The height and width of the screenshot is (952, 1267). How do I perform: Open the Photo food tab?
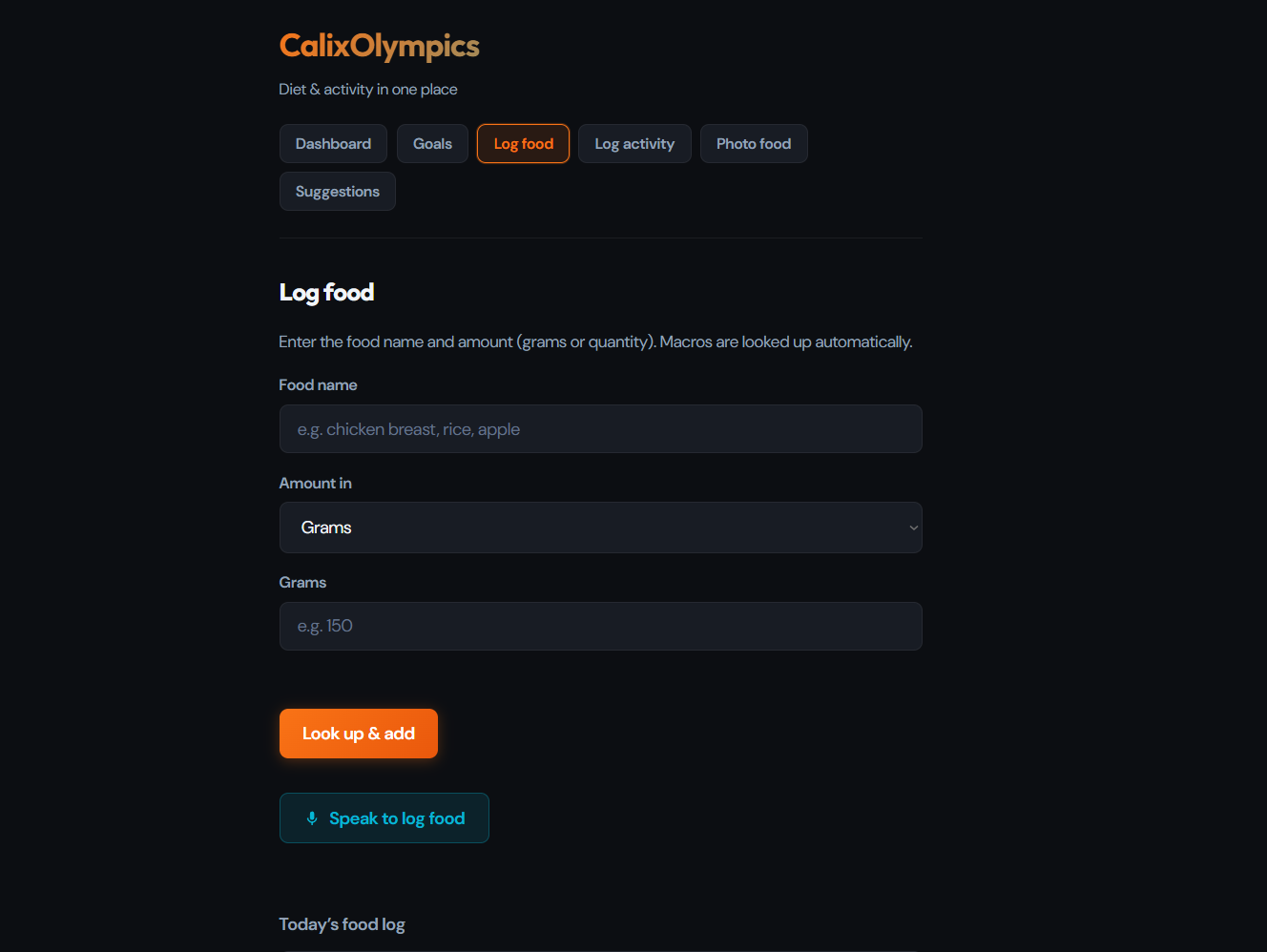click(753, 144)
